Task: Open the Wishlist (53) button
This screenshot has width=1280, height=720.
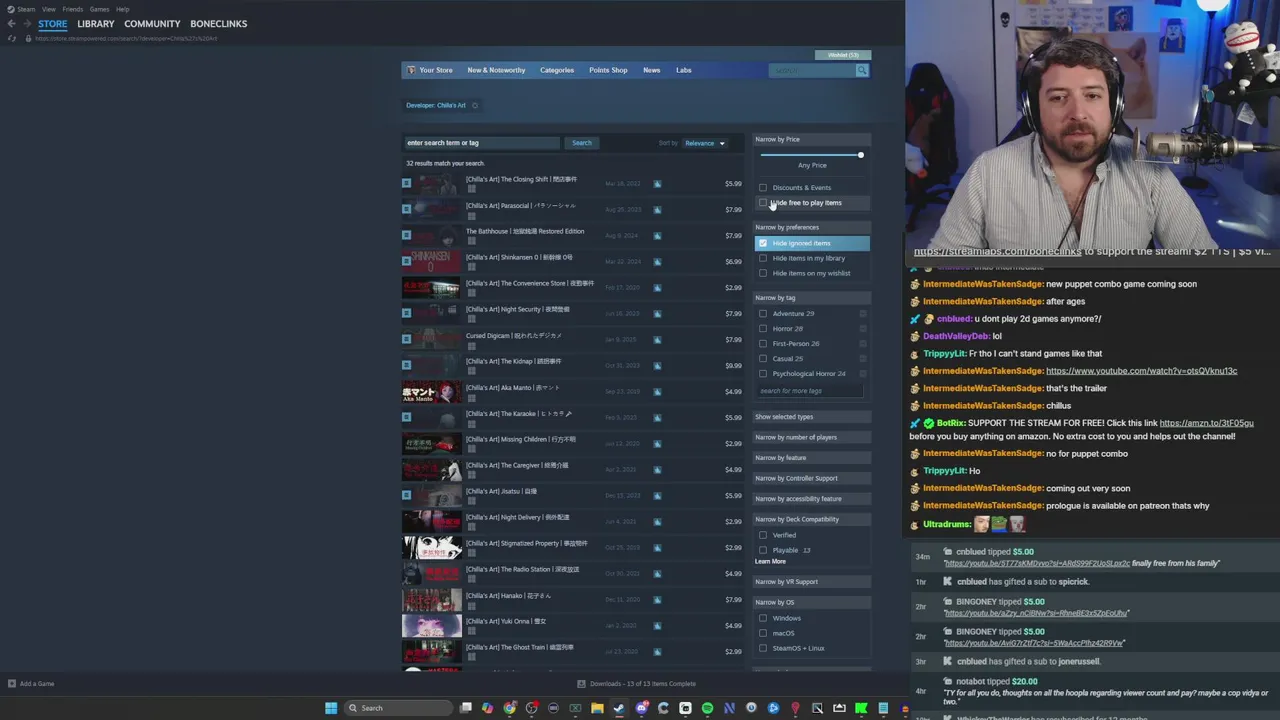Action: tap(843, 55)
